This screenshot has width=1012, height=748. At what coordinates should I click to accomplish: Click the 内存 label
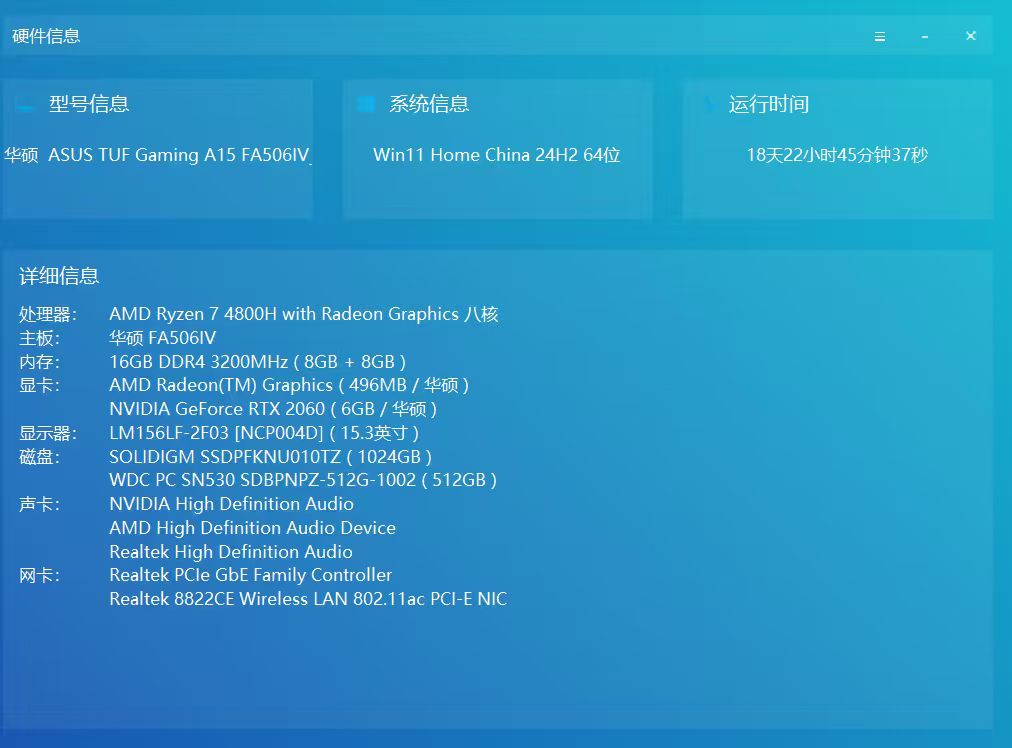39,362
